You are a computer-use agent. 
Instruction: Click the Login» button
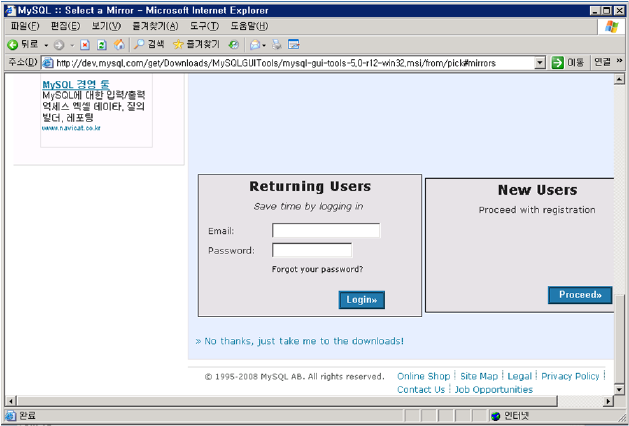pyautogui.click(x=361, y=300)
